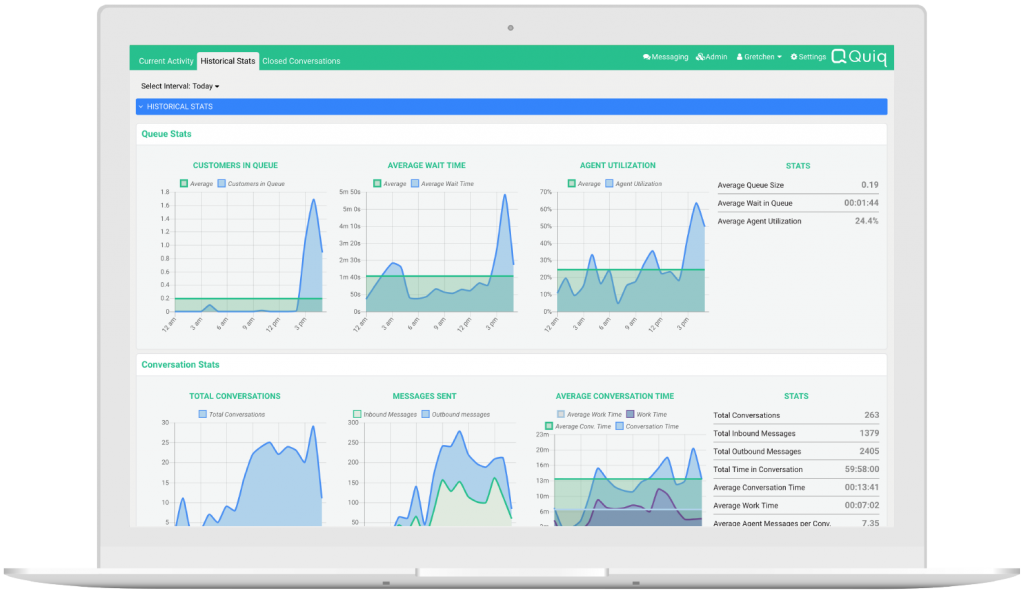Click the Average Wait in Queue row
Image resolution: width=1024 pixels, height=596 pixels.
tap(798, 203)
